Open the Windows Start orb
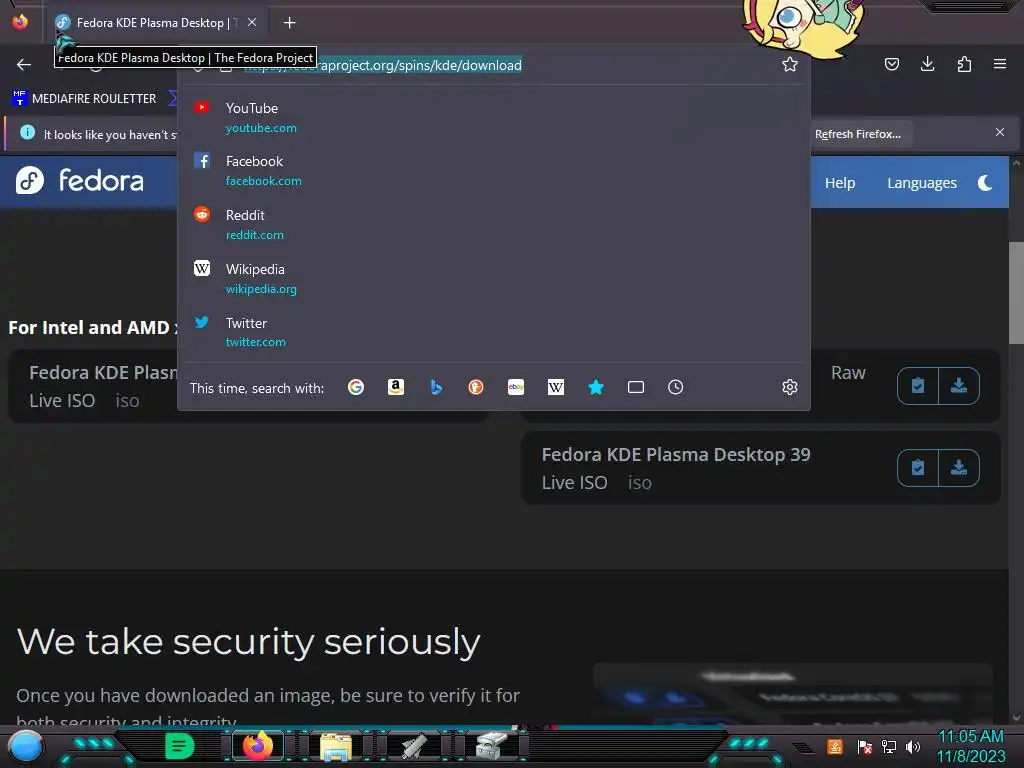The image size is (1024, 768). 26,746
